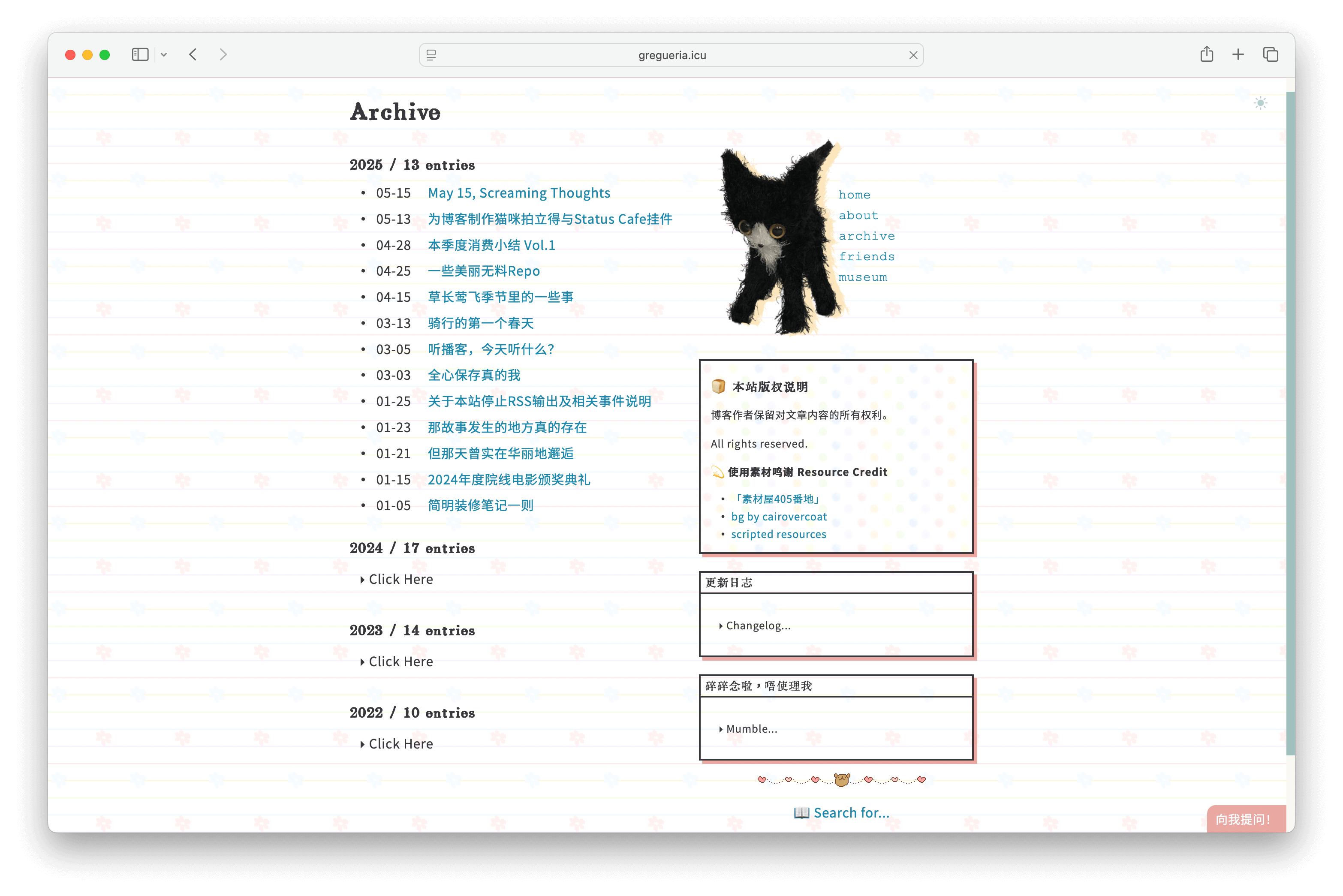Click the heading '2025 / 13 entries'

tap(412, 165)
